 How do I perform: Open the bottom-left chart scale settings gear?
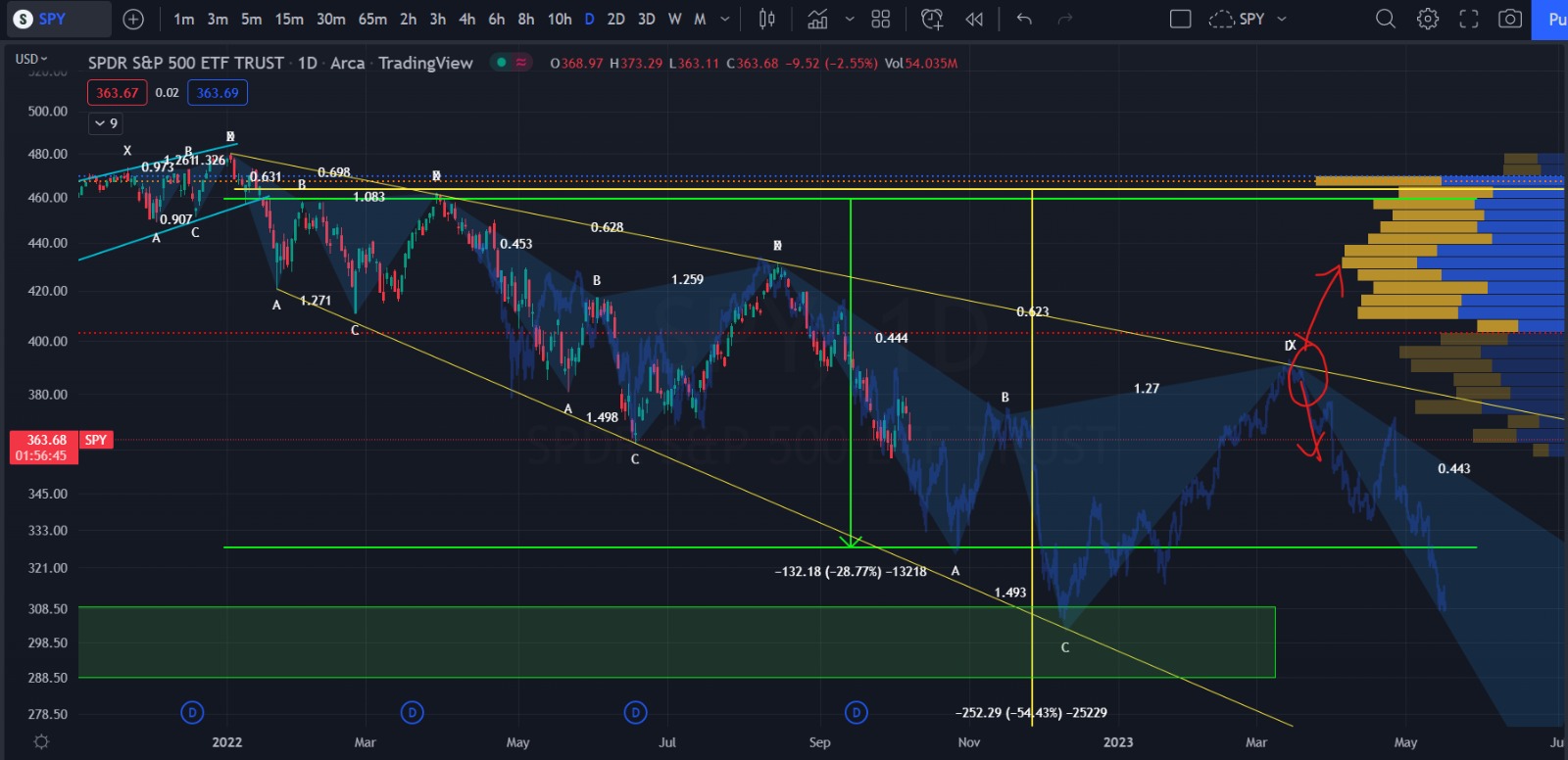41,741
